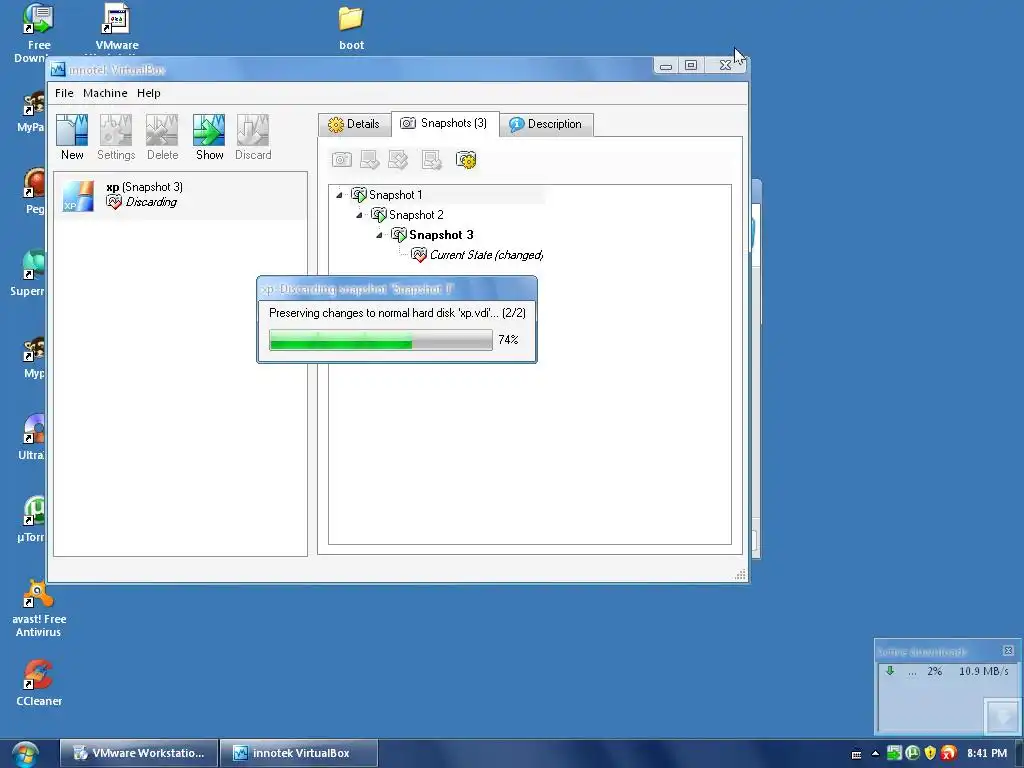Viewport: 1024px width, 768px height.
Task: Click the innotek VirtualBox taskbar button
Action: coord(299,753)
